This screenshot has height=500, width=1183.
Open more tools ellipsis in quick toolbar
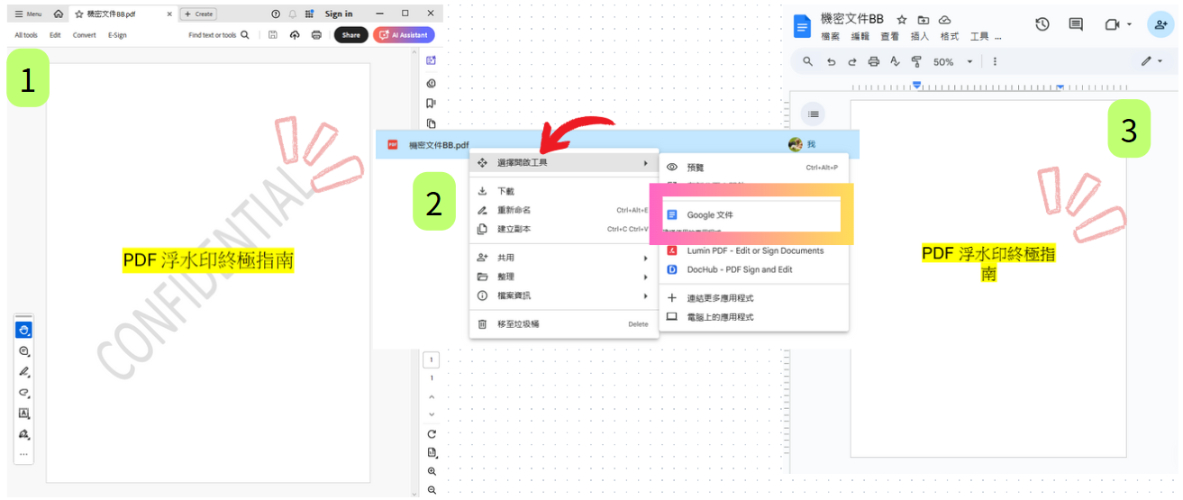[x=23, y=454]
